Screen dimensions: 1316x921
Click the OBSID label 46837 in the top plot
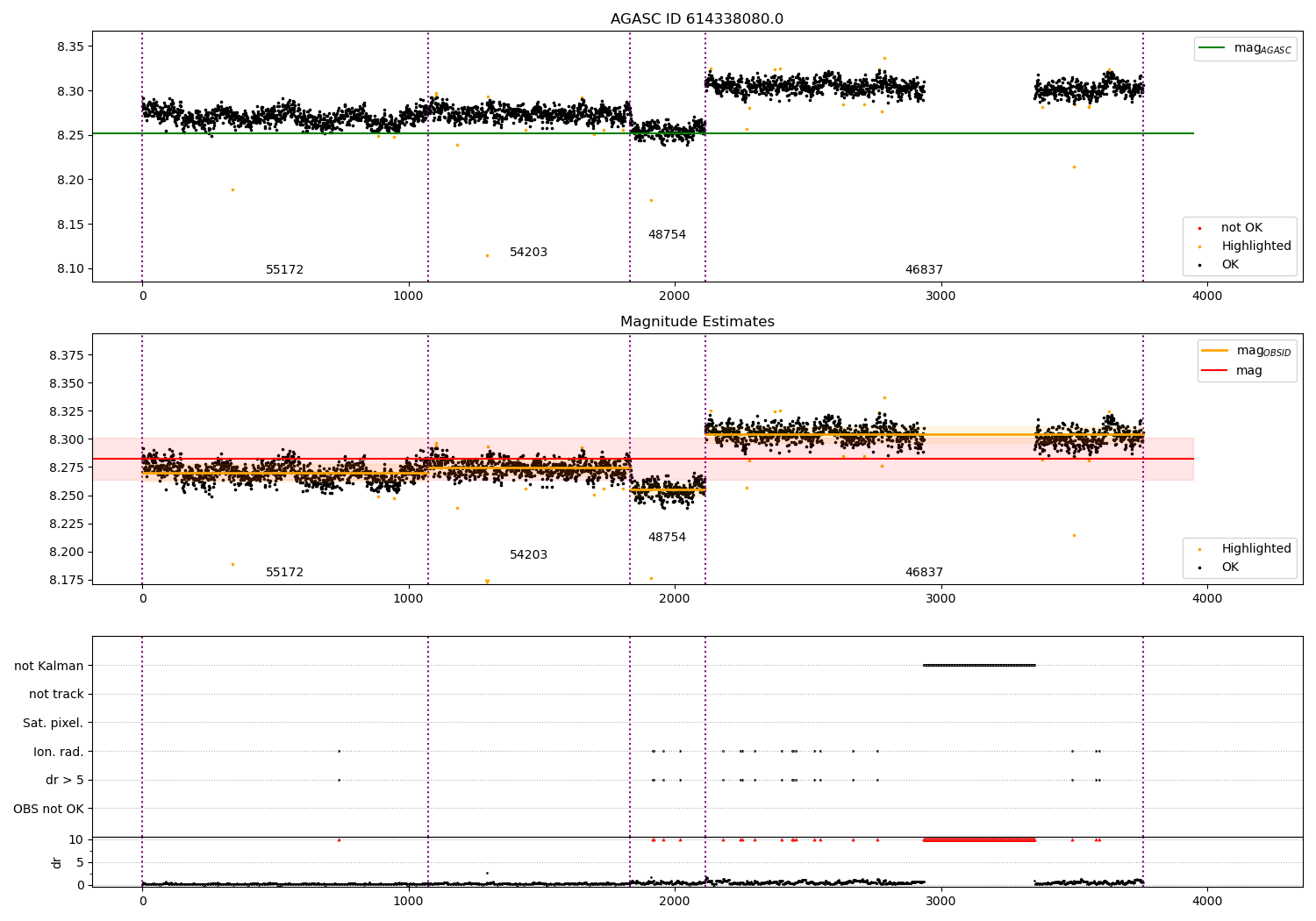coord(924,270)
